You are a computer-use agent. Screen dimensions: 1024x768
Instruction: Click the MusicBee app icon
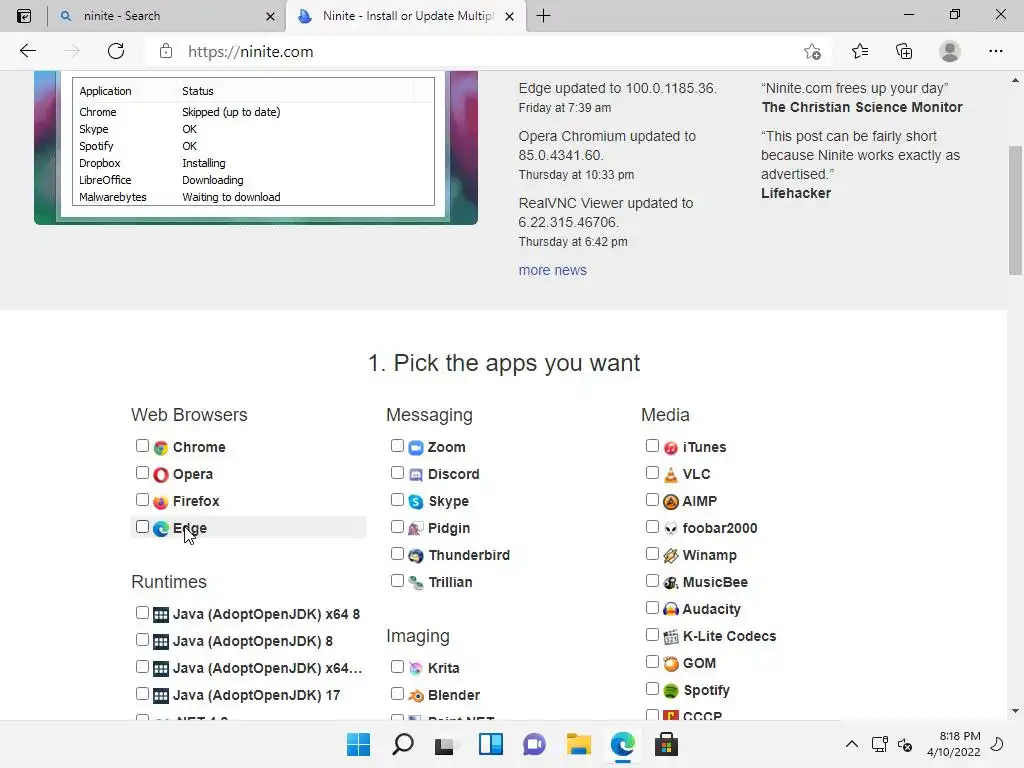click(x=671, y=583)
